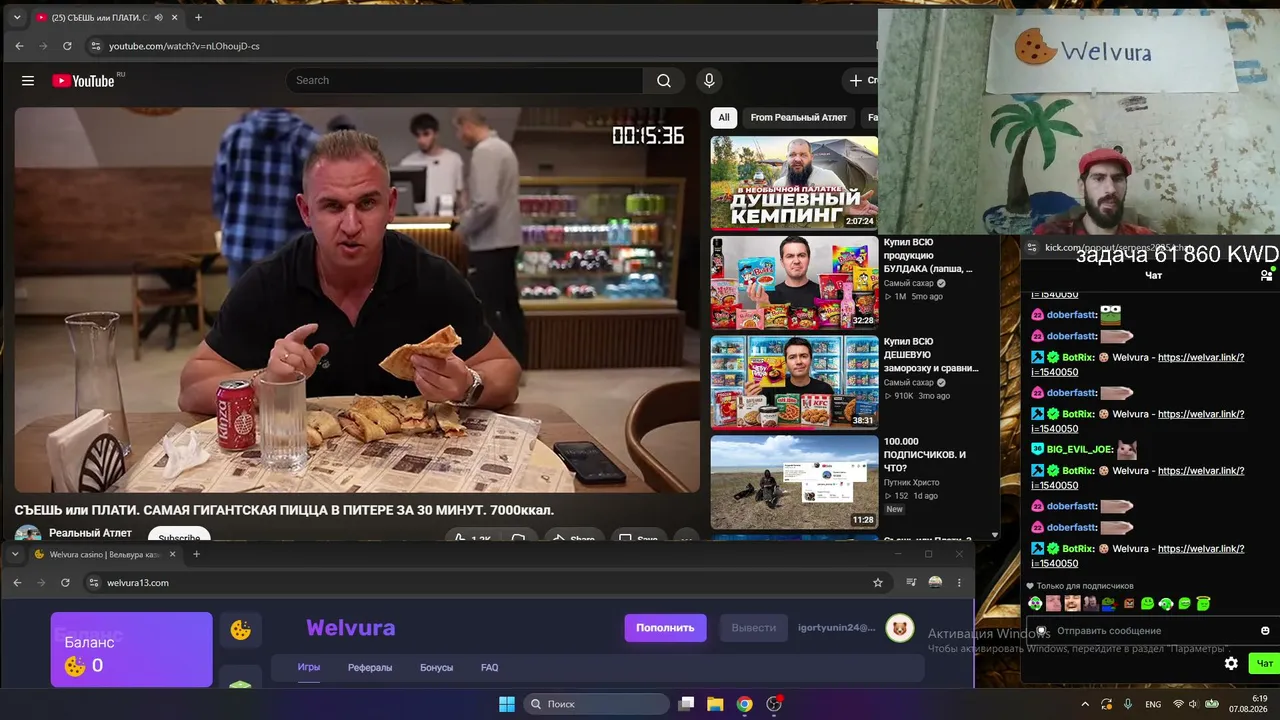Switch to the Рефералы tab on Welvura
This screenshot has width=1280, height=720.
pyautogui.click(x=370, y=668)
